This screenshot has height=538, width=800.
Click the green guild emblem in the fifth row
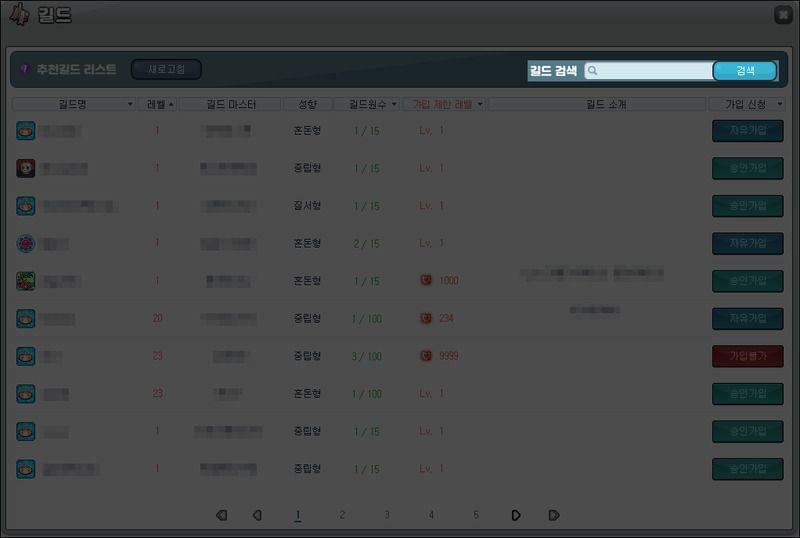click(26, 281)
